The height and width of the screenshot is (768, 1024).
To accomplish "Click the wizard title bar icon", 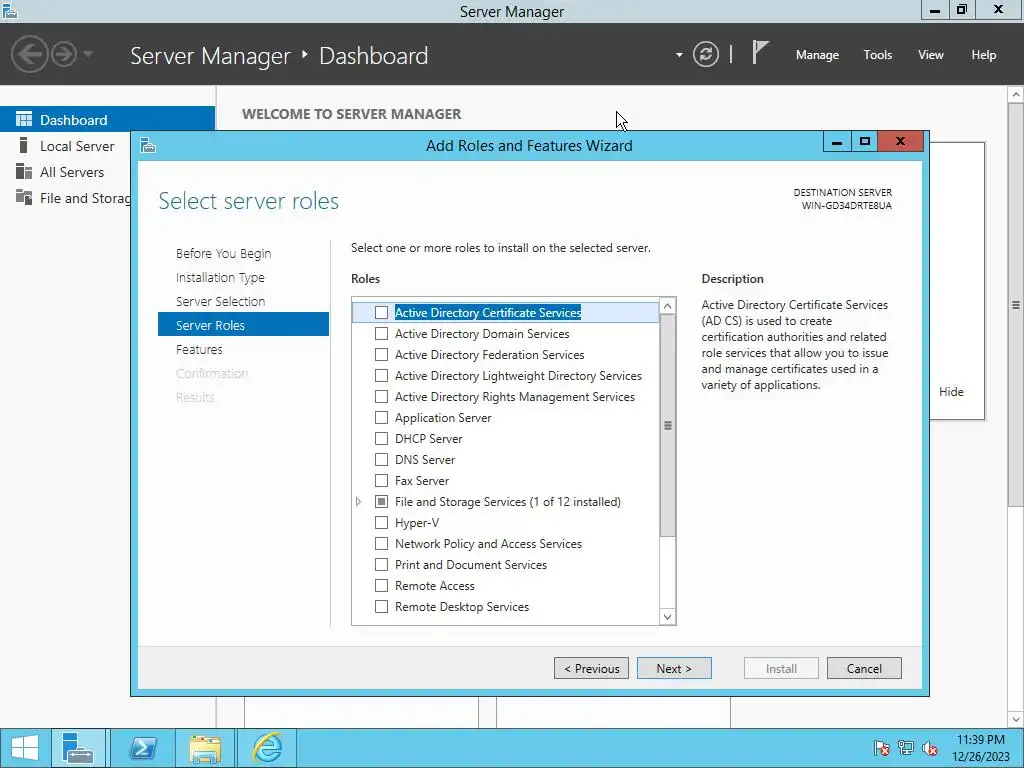I will point(148,145).
